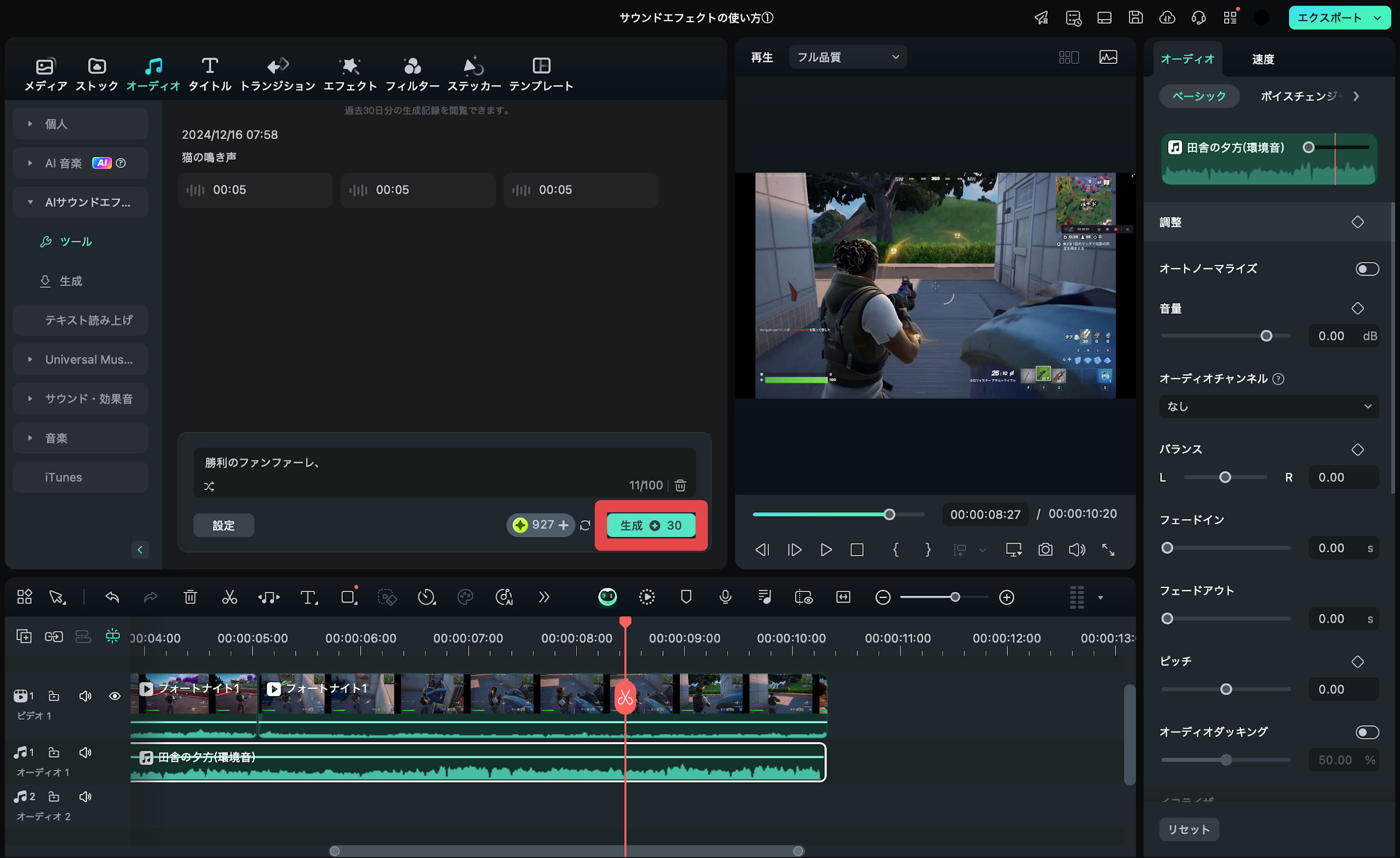Open the テンプレート templates tab
This screenshot has width=1400, height=858.
[x=541, y=74]
